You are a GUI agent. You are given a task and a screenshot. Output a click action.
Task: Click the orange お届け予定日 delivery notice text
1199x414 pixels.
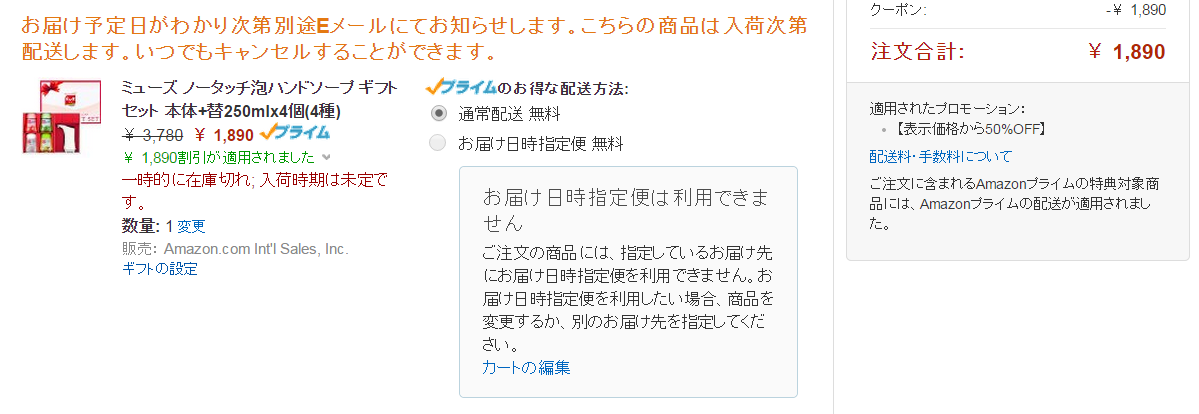414,39
